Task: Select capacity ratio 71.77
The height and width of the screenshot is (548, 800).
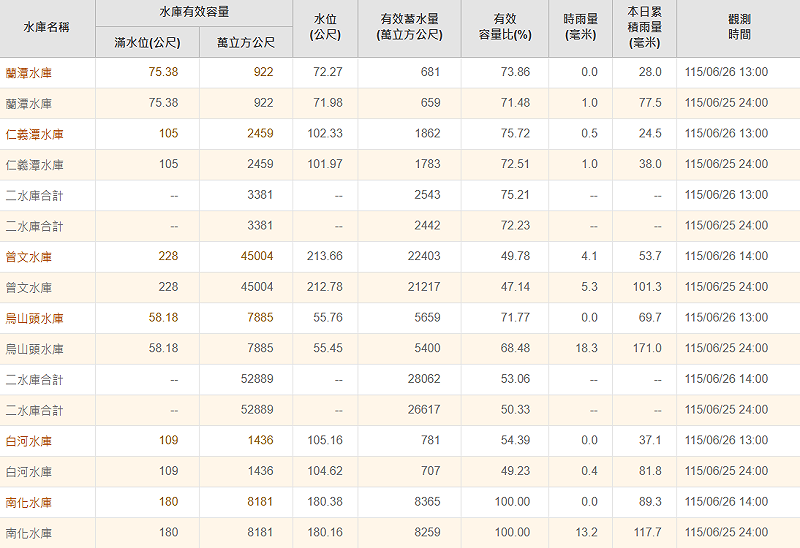Action: (515, 317)
